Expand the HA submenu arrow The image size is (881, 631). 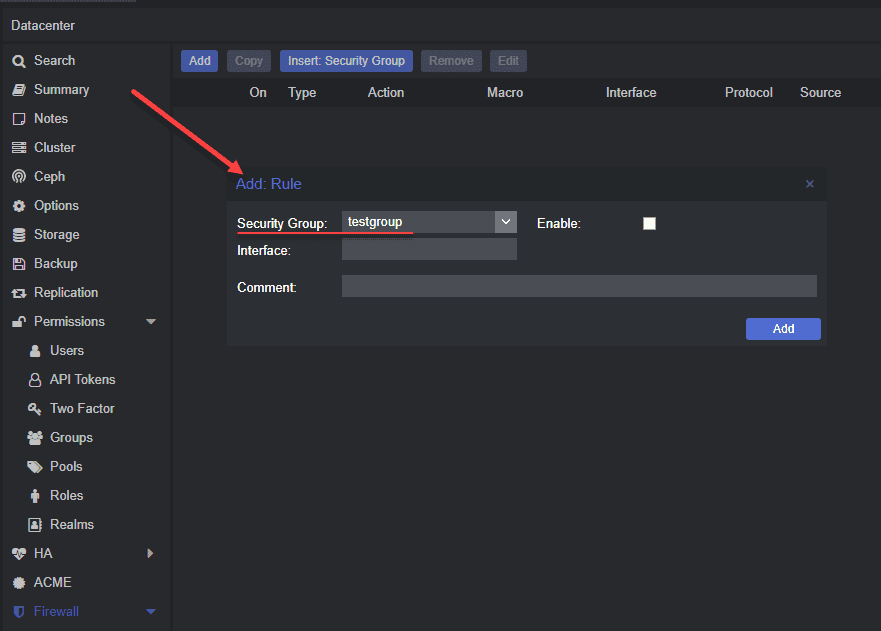[151, 553]
